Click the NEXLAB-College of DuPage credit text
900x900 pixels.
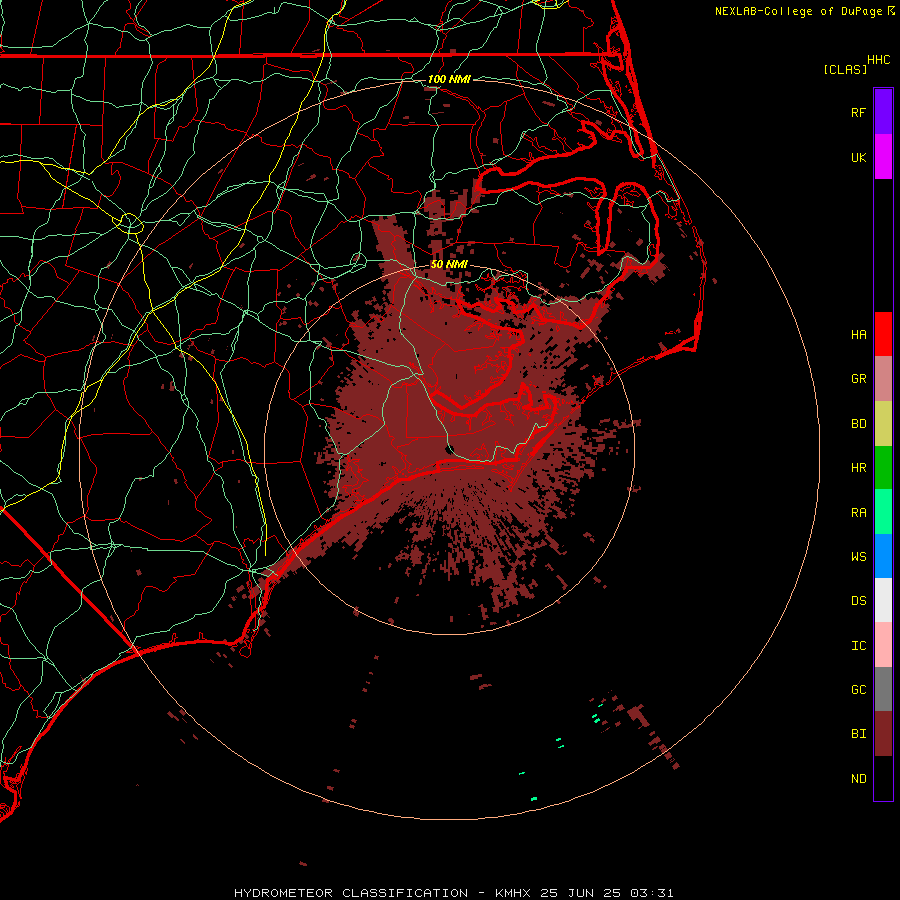(798, 11)
